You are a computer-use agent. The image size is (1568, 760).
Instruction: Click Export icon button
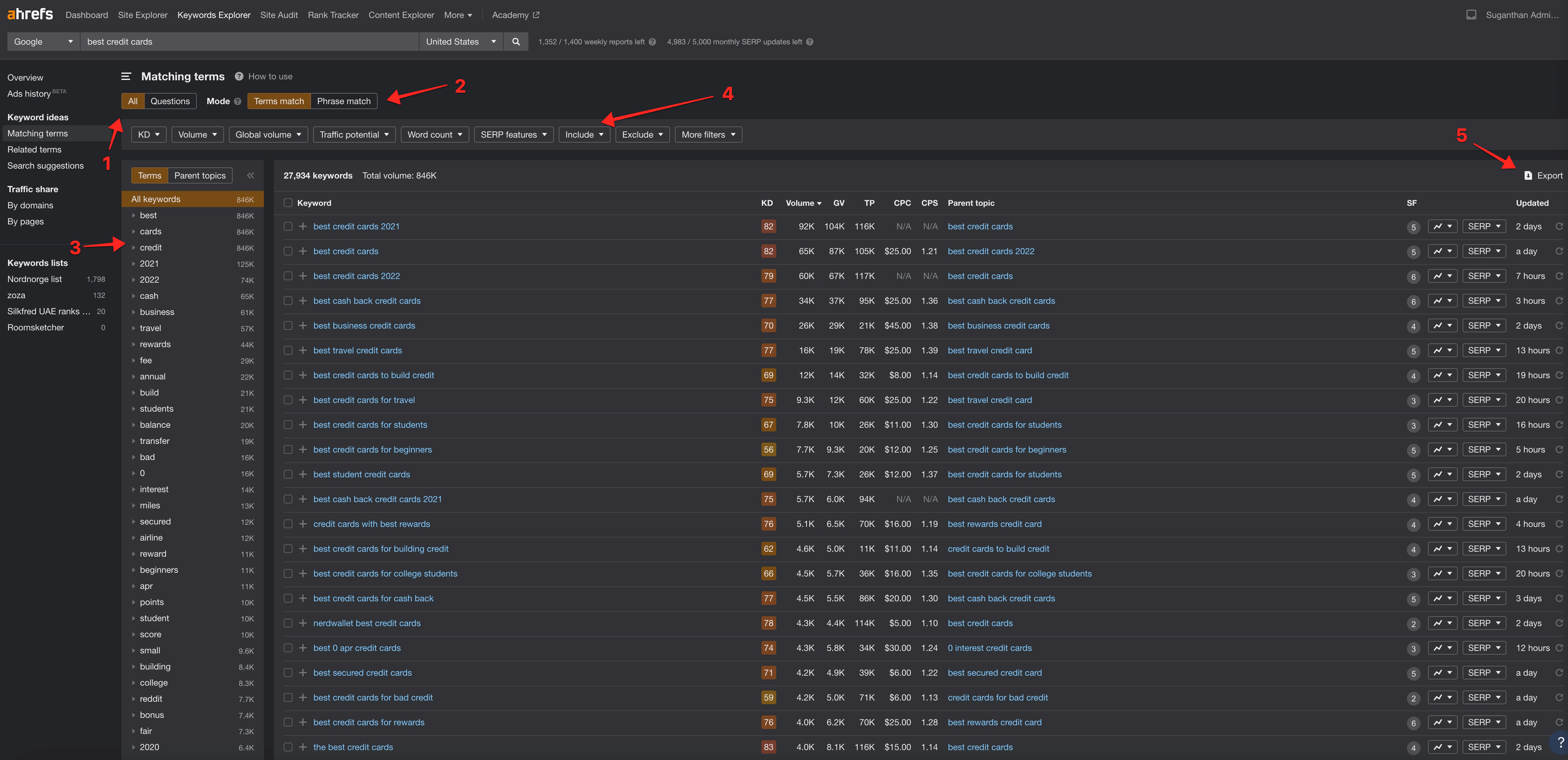pos(1528,175)
